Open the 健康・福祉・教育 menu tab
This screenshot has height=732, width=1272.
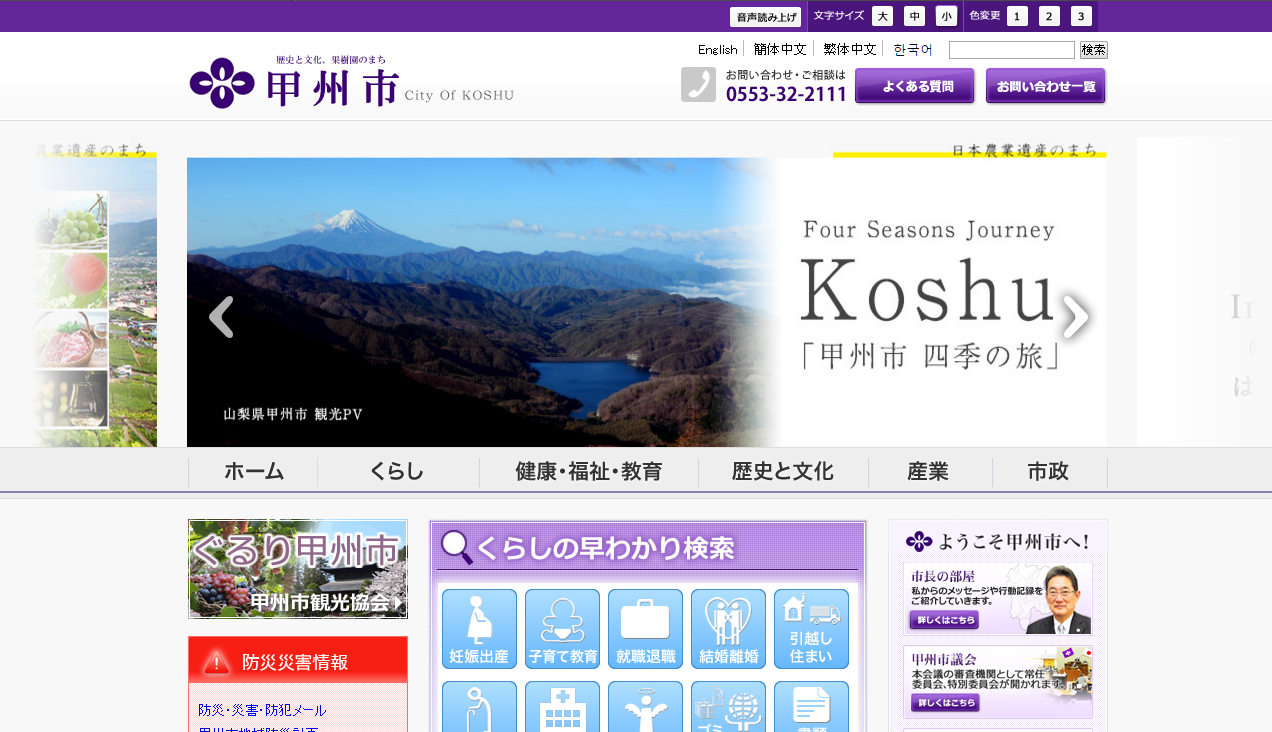coord(588,472)
